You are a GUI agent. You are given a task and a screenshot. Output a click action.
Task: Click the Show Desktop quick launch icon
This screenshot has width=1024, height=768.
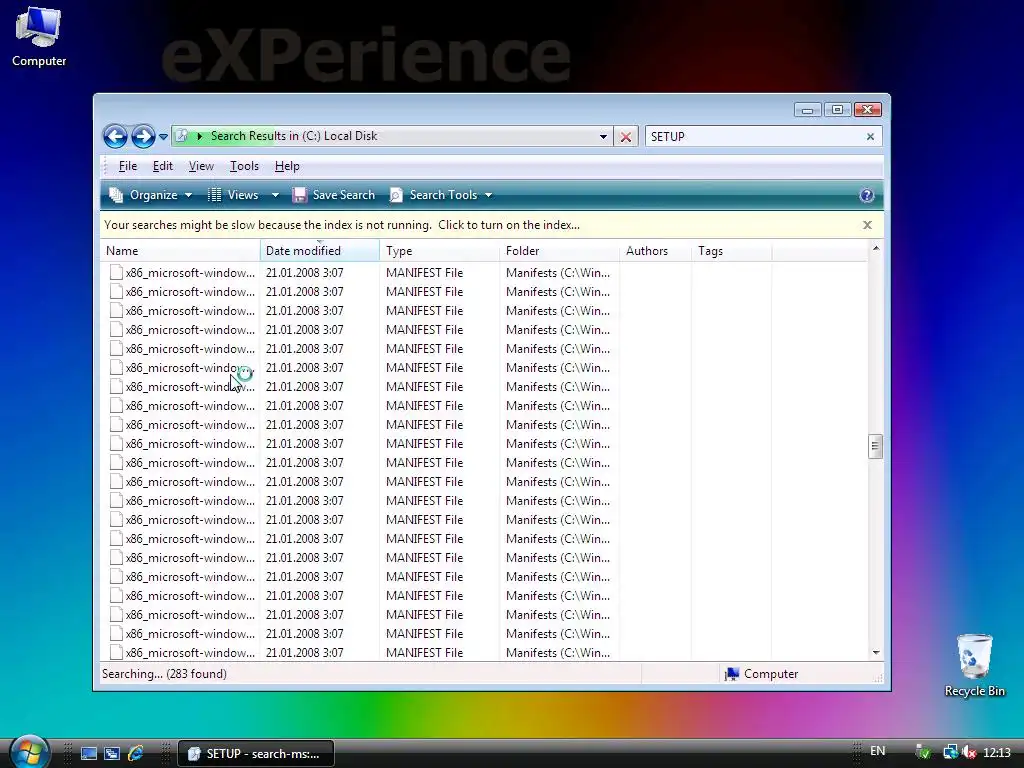click(x=89, y=754)
